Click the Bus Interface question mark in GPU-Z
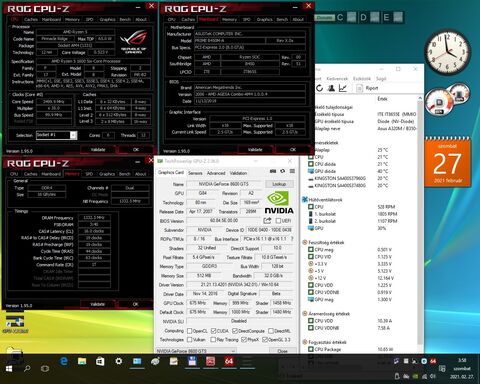The height and width of the screenshot is (384, 480). pyautogui.click(x=292, y=239)
